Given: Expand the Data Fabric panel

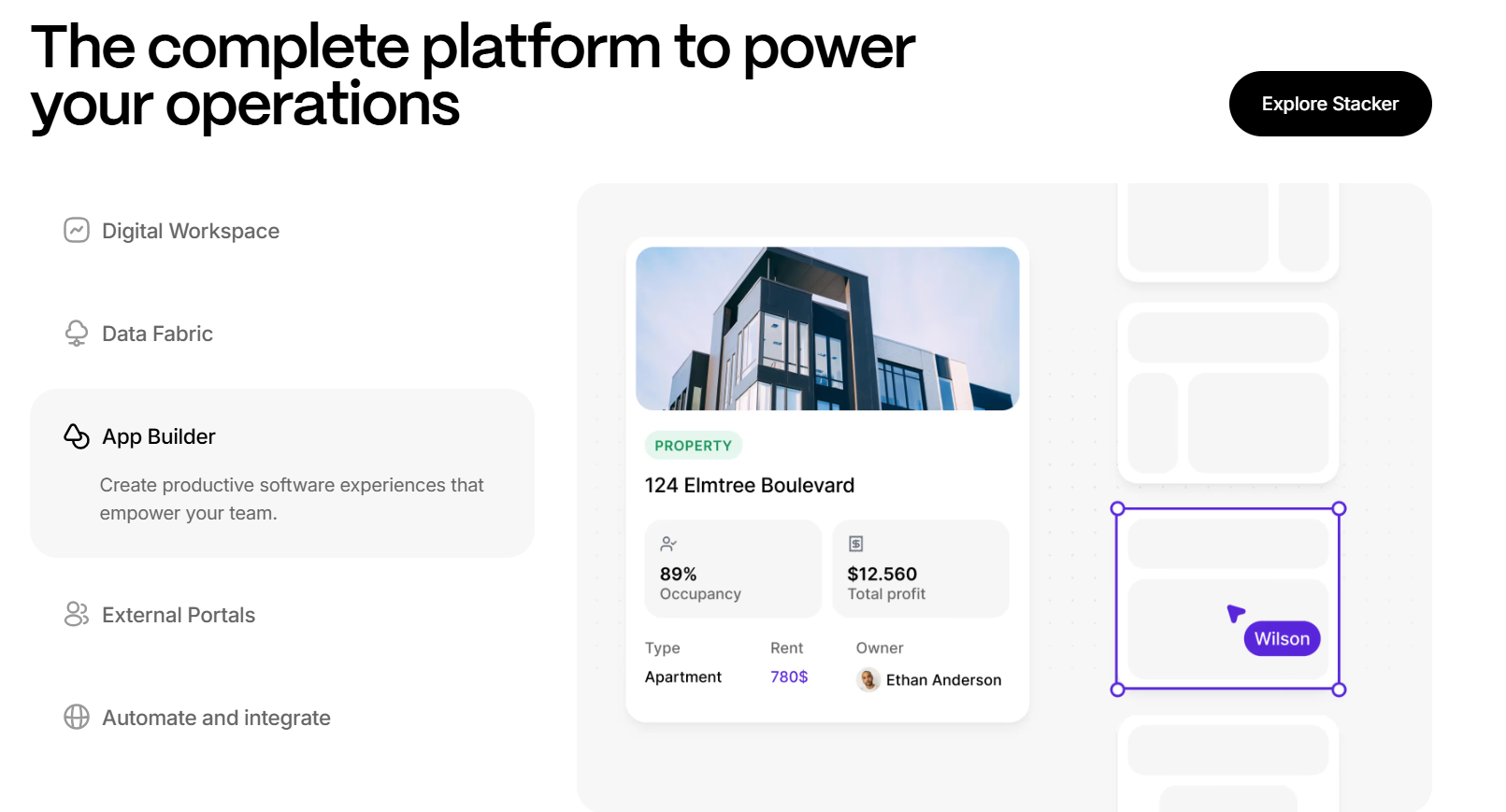Looking at the screenshot, I should [156, 333].
